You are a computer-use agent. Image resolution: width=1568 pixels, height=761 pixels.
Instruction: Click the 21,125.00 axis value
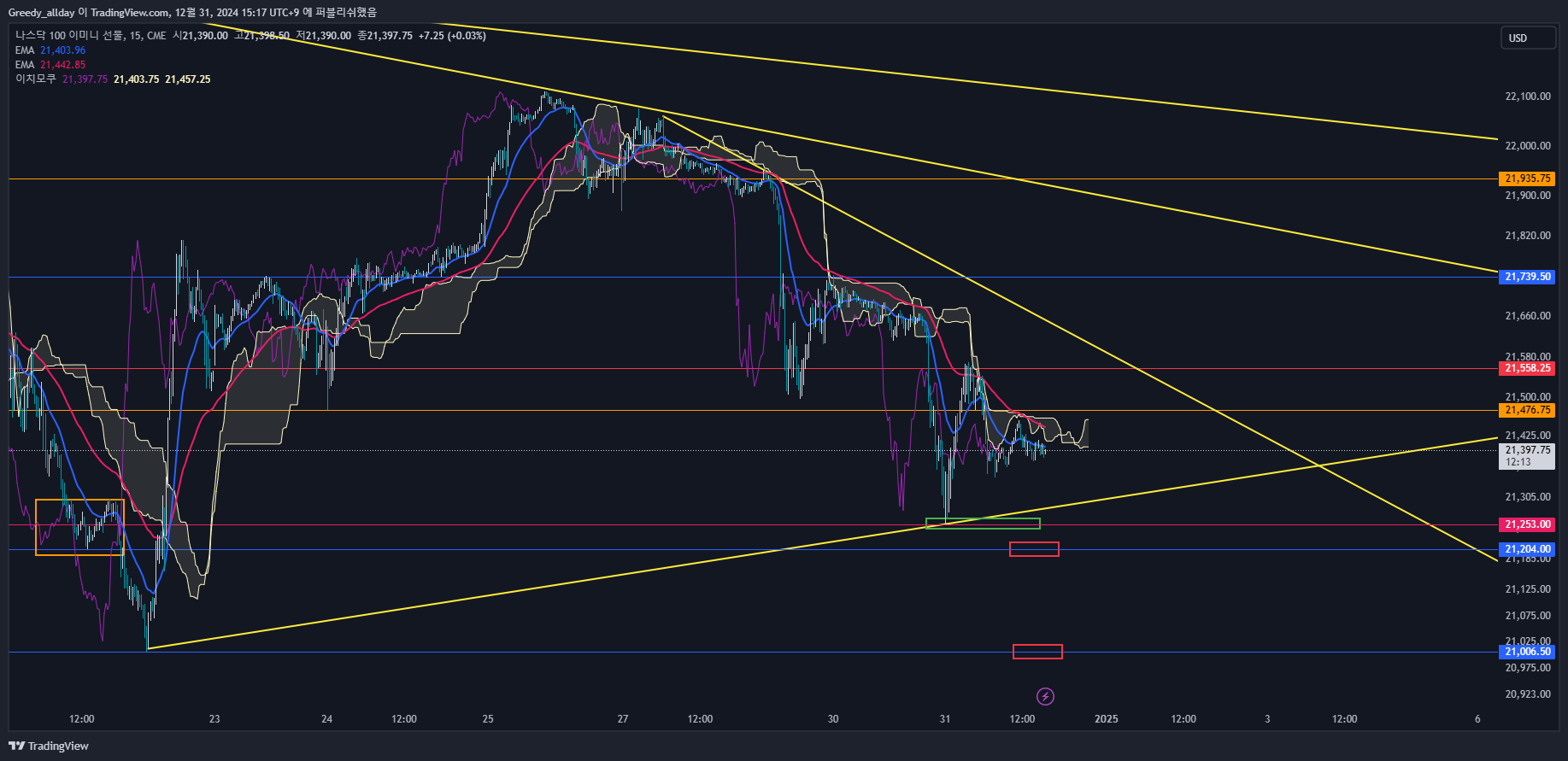pyautogui.click(x=1528, y=589)
